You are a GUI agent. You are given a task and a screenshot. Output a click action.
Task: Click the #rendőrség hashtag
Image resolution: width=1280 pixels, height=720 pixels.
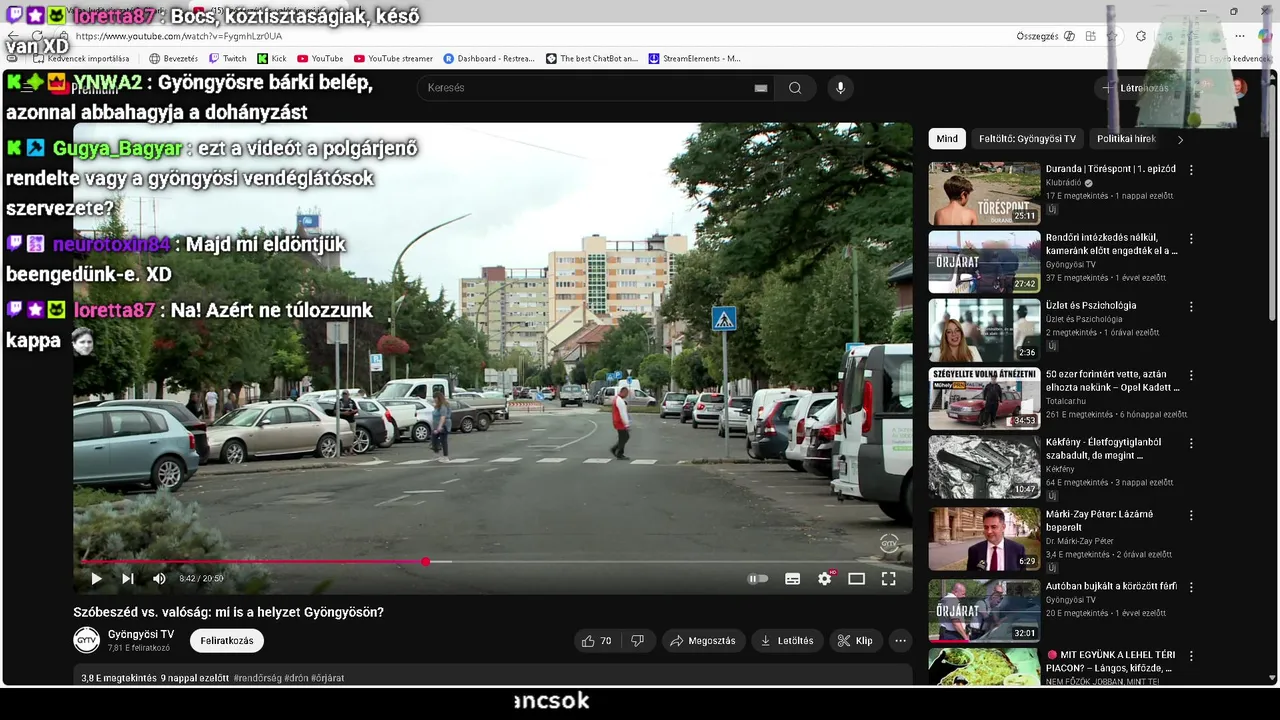(x=258, y=678)
